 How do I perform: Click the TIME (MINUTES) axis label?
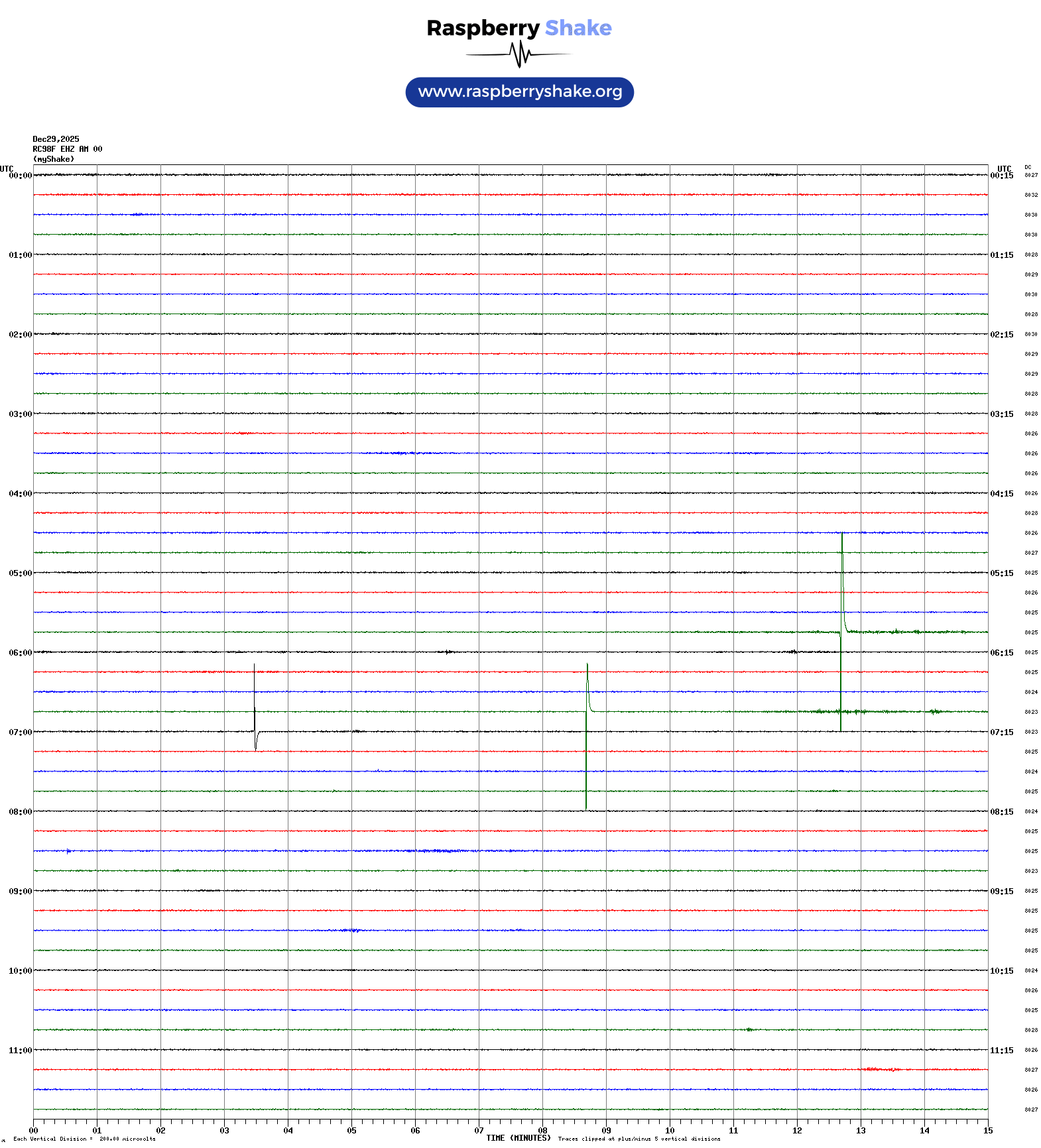[518, 1138]
